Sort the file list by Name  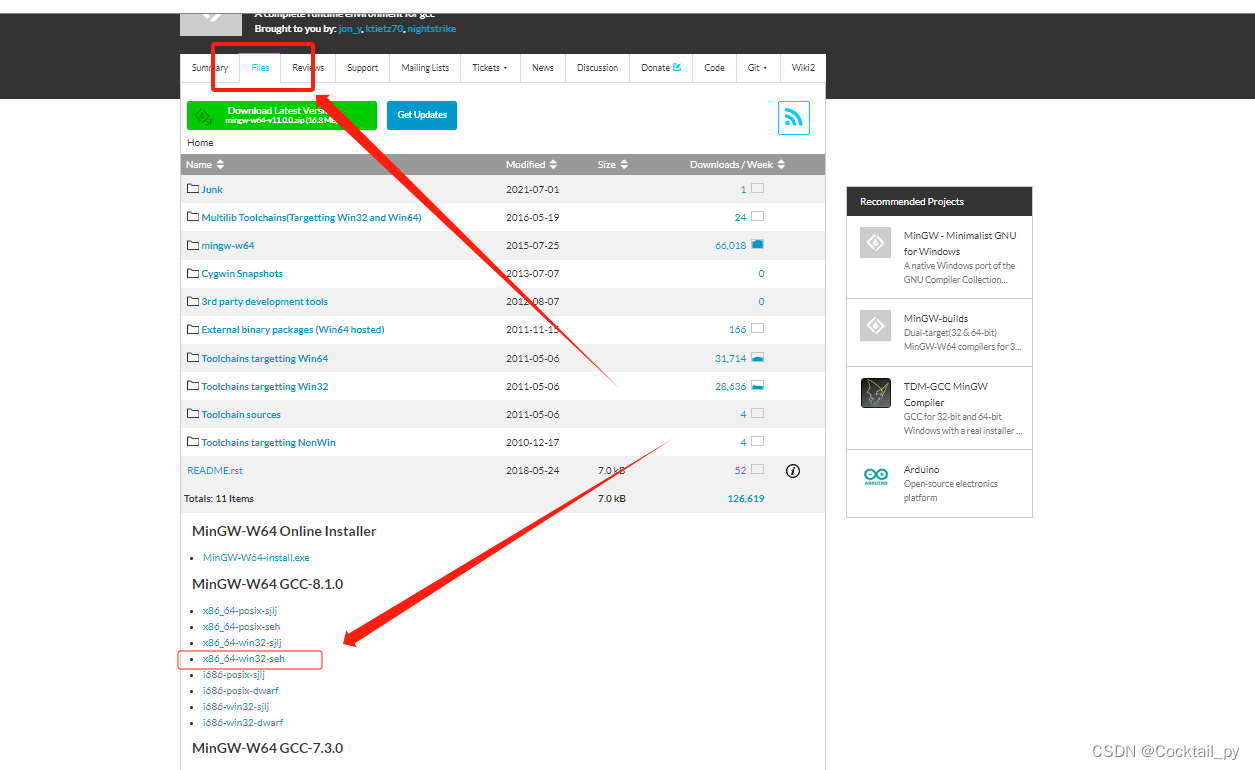(x=205, y=164)
